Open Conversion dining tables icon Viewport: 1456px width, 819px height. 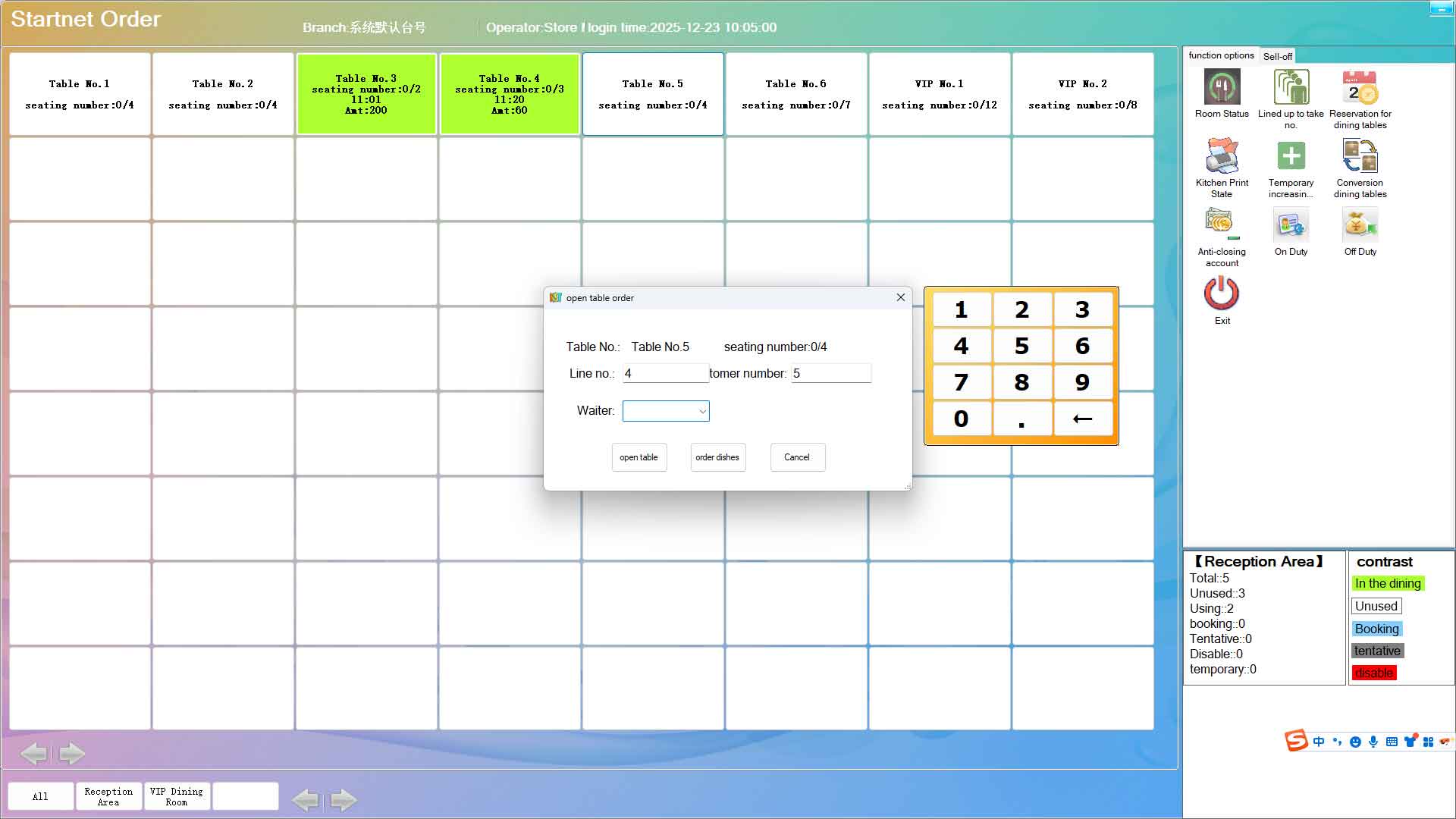[1360, 156]
